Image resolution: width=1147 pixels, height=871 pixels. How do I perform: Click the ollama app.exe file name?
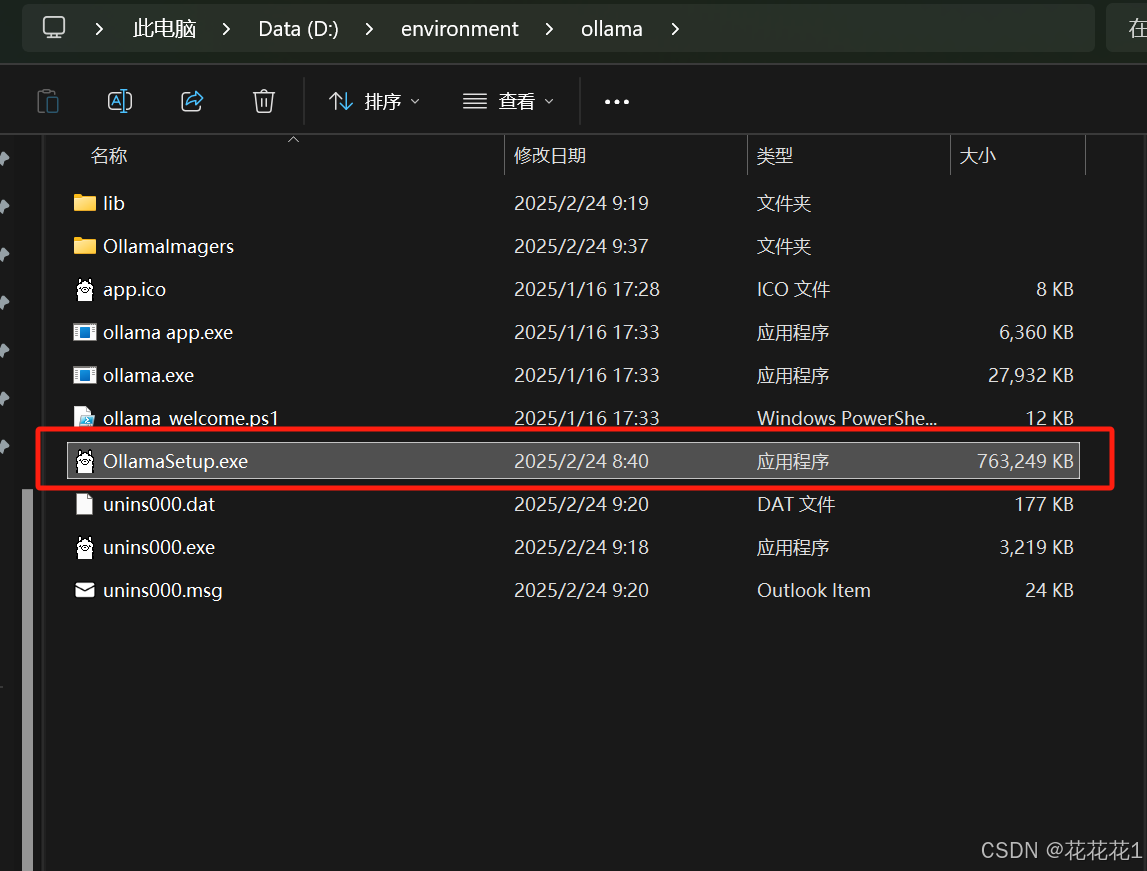168,333
